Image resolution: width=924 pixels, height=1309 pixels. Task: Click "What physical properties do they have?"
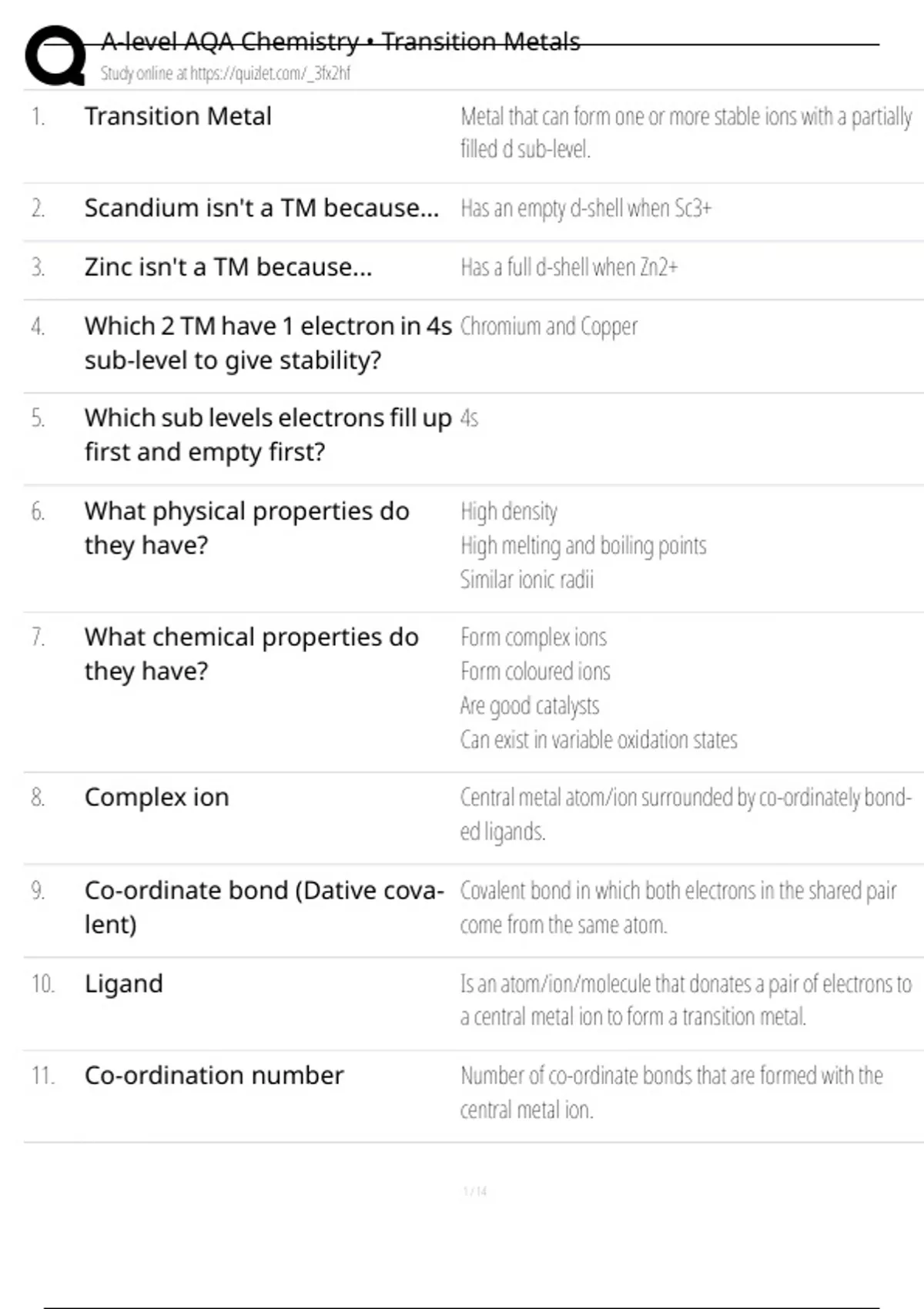tap(246, 528)
